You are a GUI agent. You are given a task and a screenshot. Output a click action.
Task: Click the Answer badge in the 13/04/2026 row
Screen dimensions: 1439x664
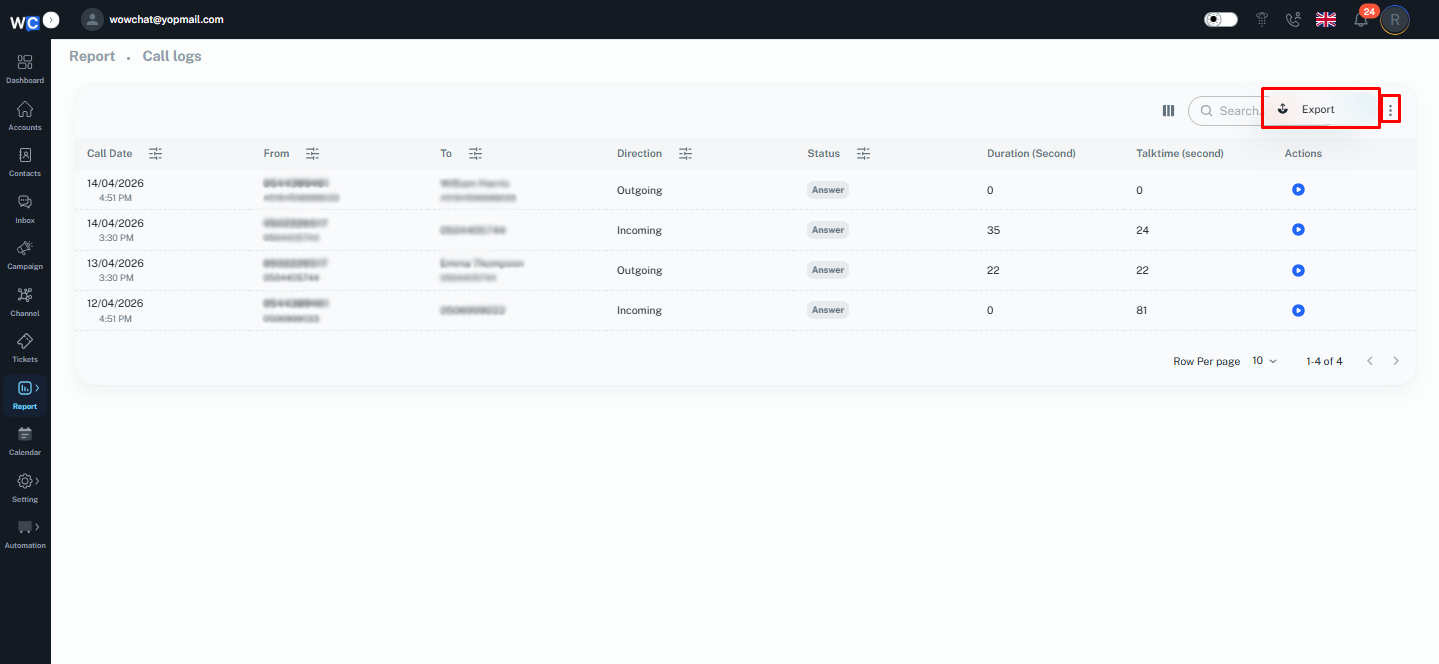(828, 270)
